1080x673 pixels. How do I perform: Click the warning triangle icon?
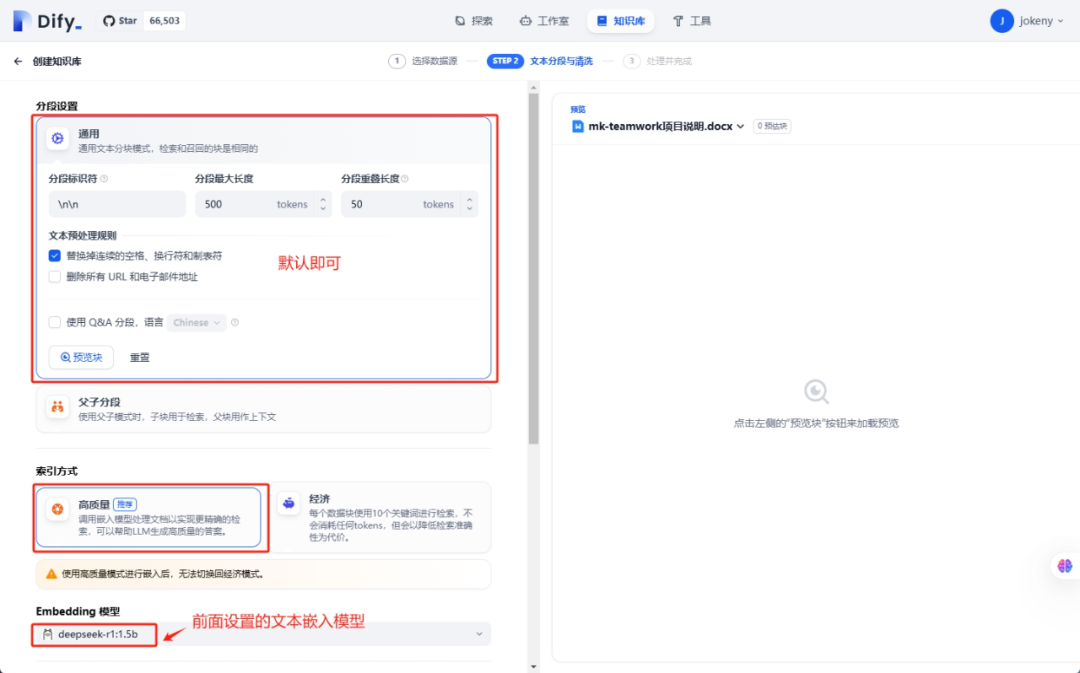point(51,574)
